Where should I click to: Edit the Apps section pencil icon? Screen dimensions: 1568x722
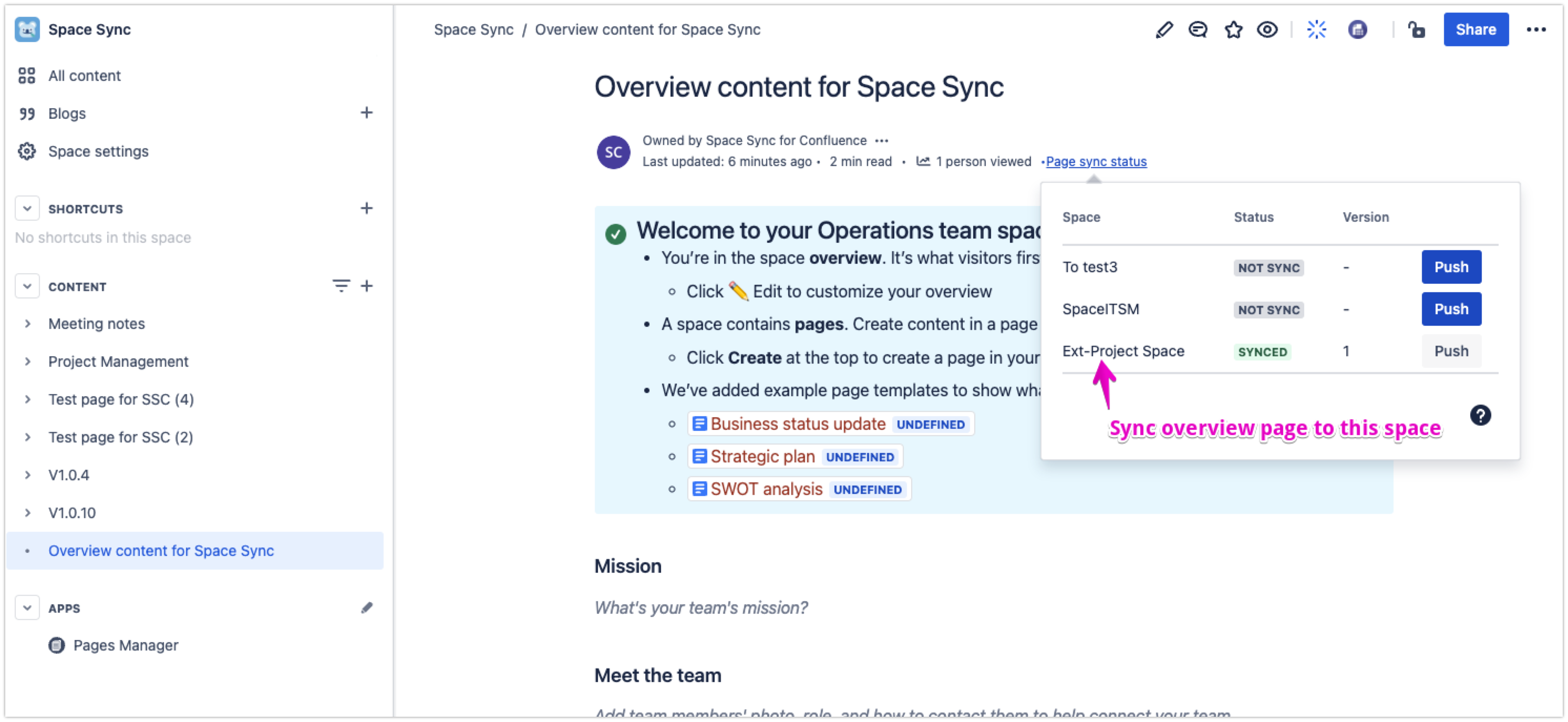(x=366, y=607)
